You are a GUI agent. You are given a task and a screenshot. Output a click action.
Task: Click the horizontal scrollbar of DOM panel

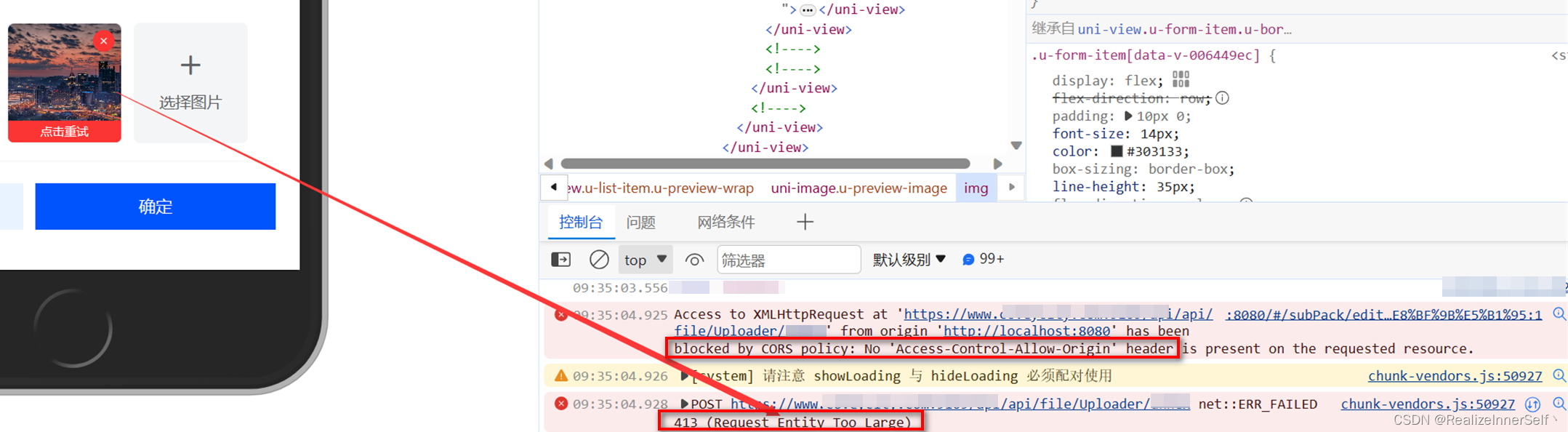click(x=765, y=164)
